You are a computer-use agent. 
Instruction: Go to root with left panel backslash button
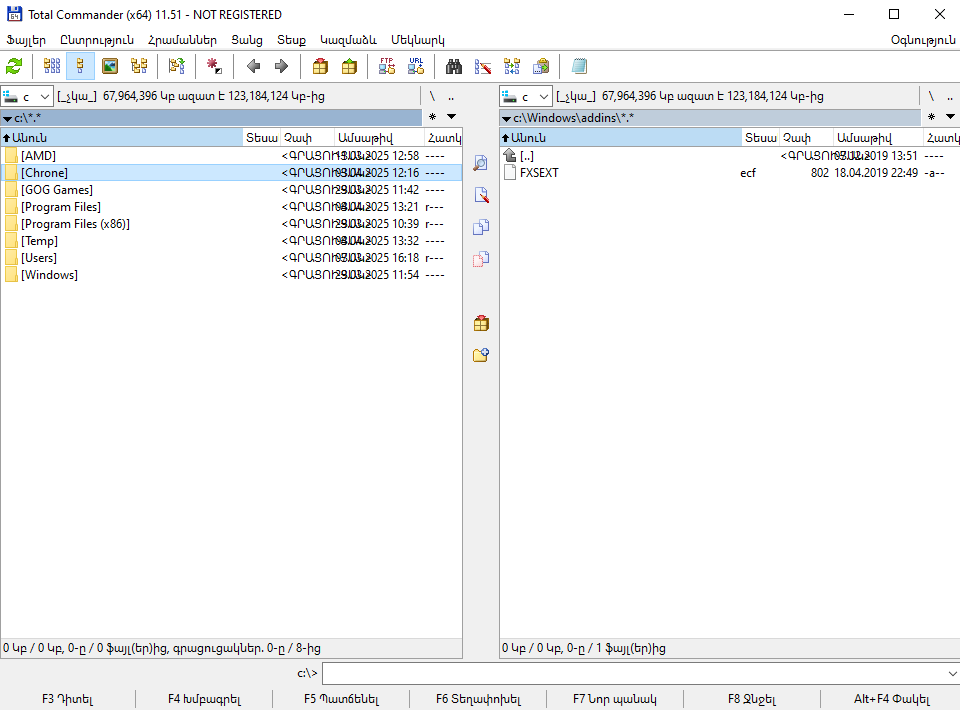click(x=432, y=97)
